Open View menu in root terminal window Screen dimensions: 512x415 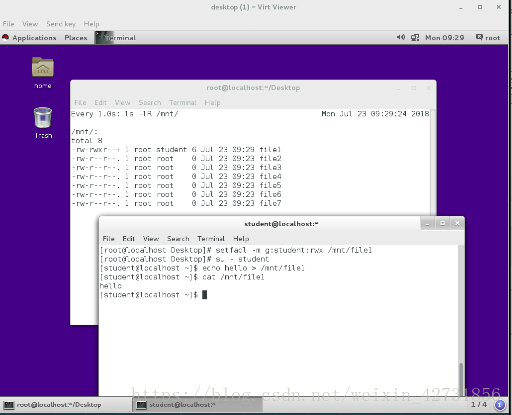coord(122,102)
